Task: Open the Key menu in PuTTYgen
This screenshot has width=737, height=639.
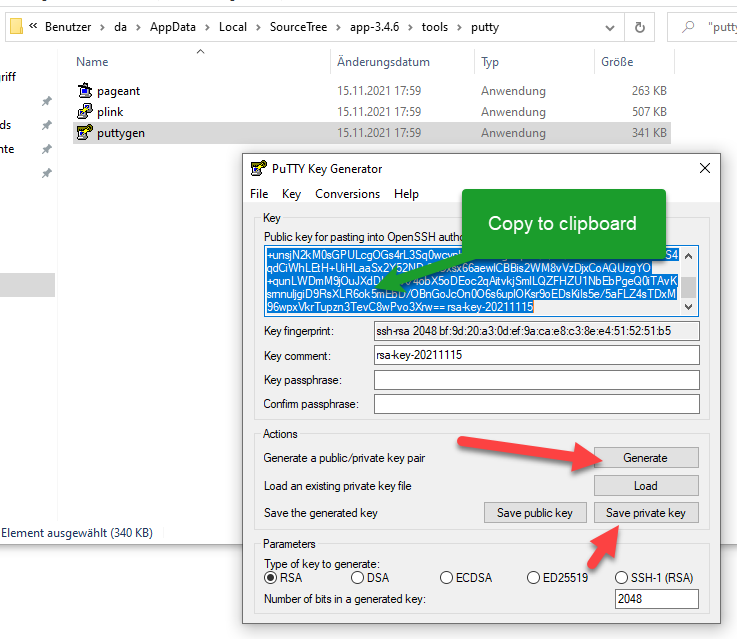Action: 291,194
